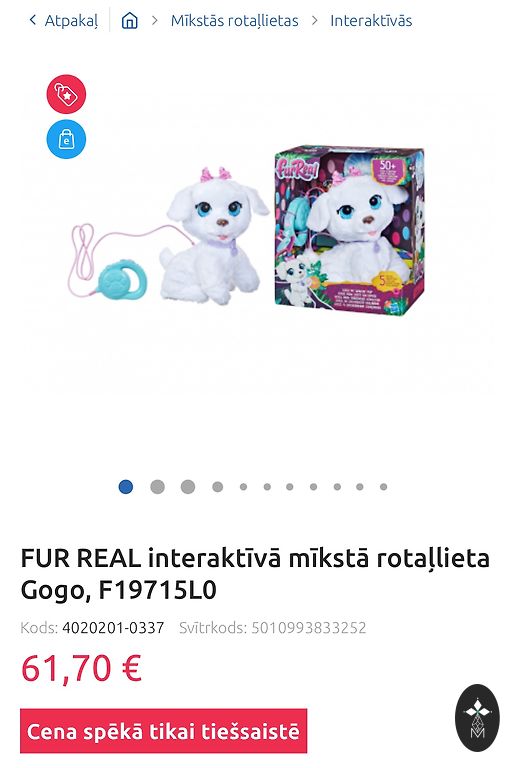This screenshot has height=768, width=516.
Task: Click the 61,70 € price
Action: (x=81, y=668)
